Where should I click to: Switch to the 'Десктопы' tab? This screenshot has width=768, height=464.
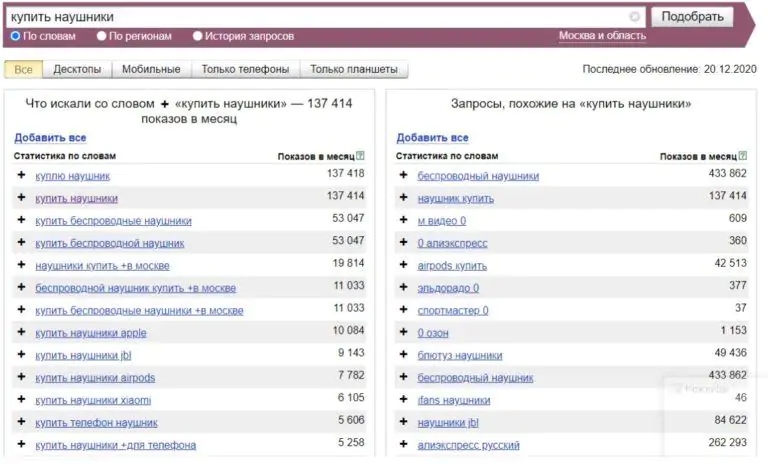(x=77, y=69)
